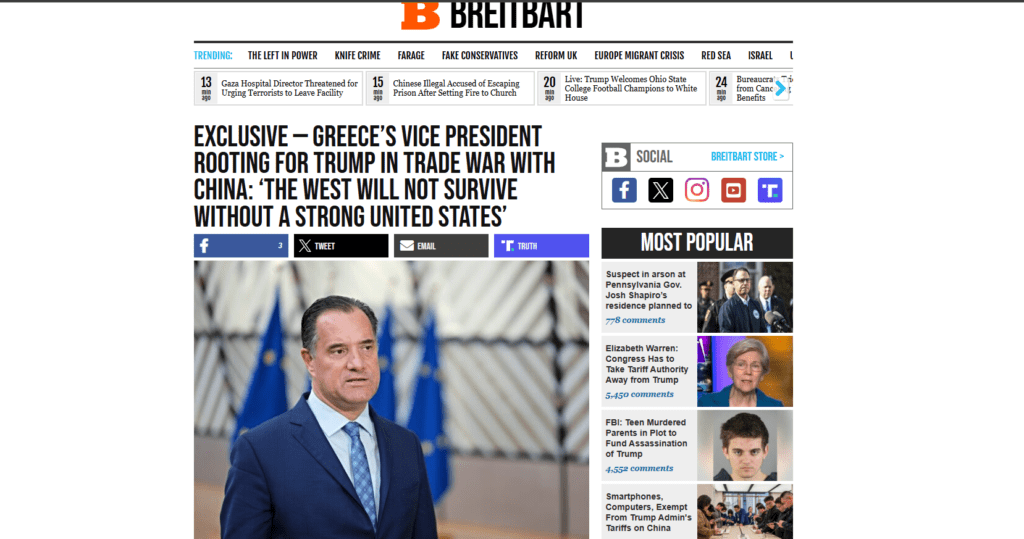1024x539 pixels.
Task: Open Breitbart's YouTube icon
Action: pos(733,190)
